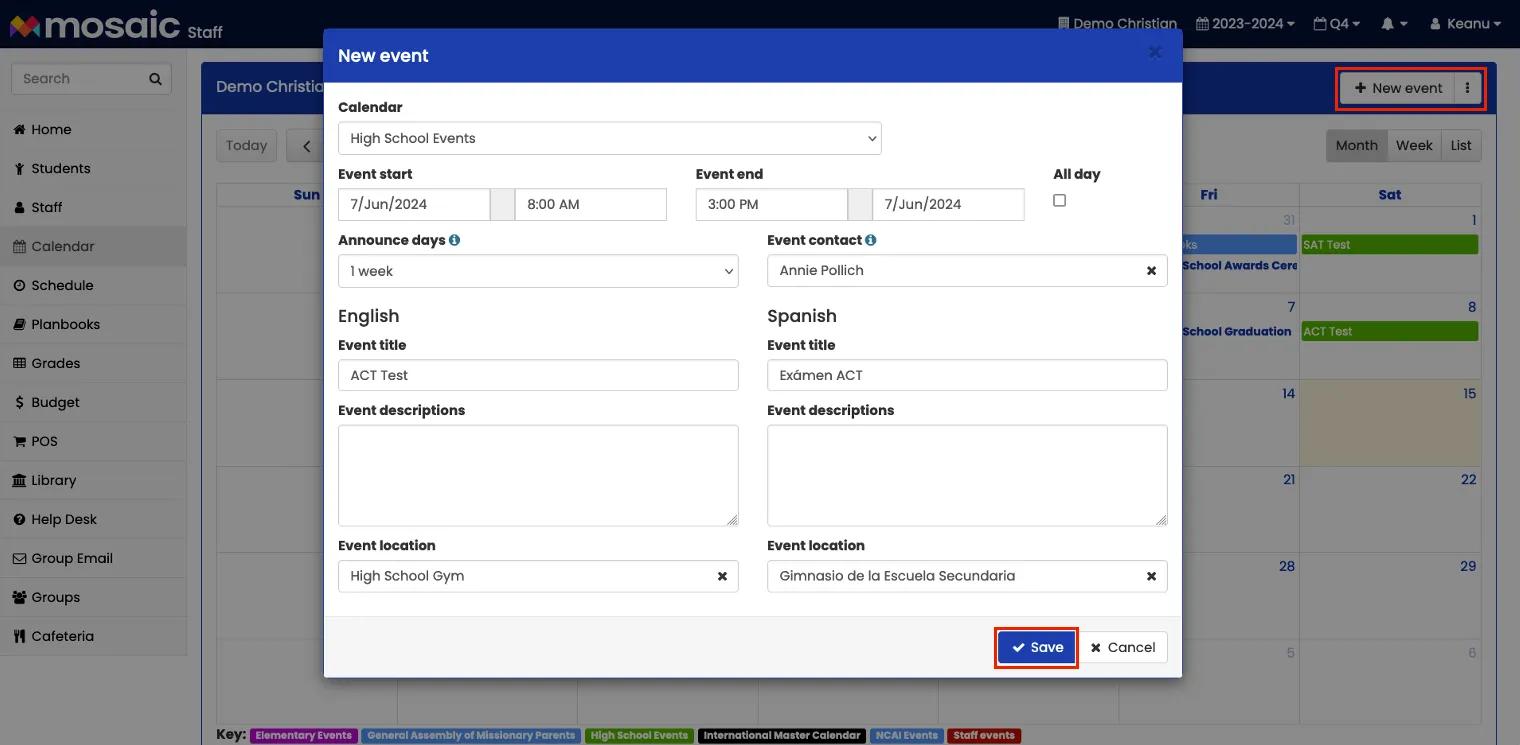Open the Calendar dropdown showing High School Events

pos(608,138)
